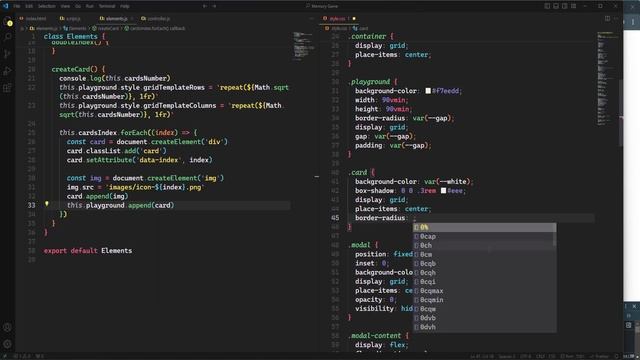Open the notifications bell in status bar
The width and height of the screenshot is (640, 360).
pyautogui.click(x=616, y=356)
